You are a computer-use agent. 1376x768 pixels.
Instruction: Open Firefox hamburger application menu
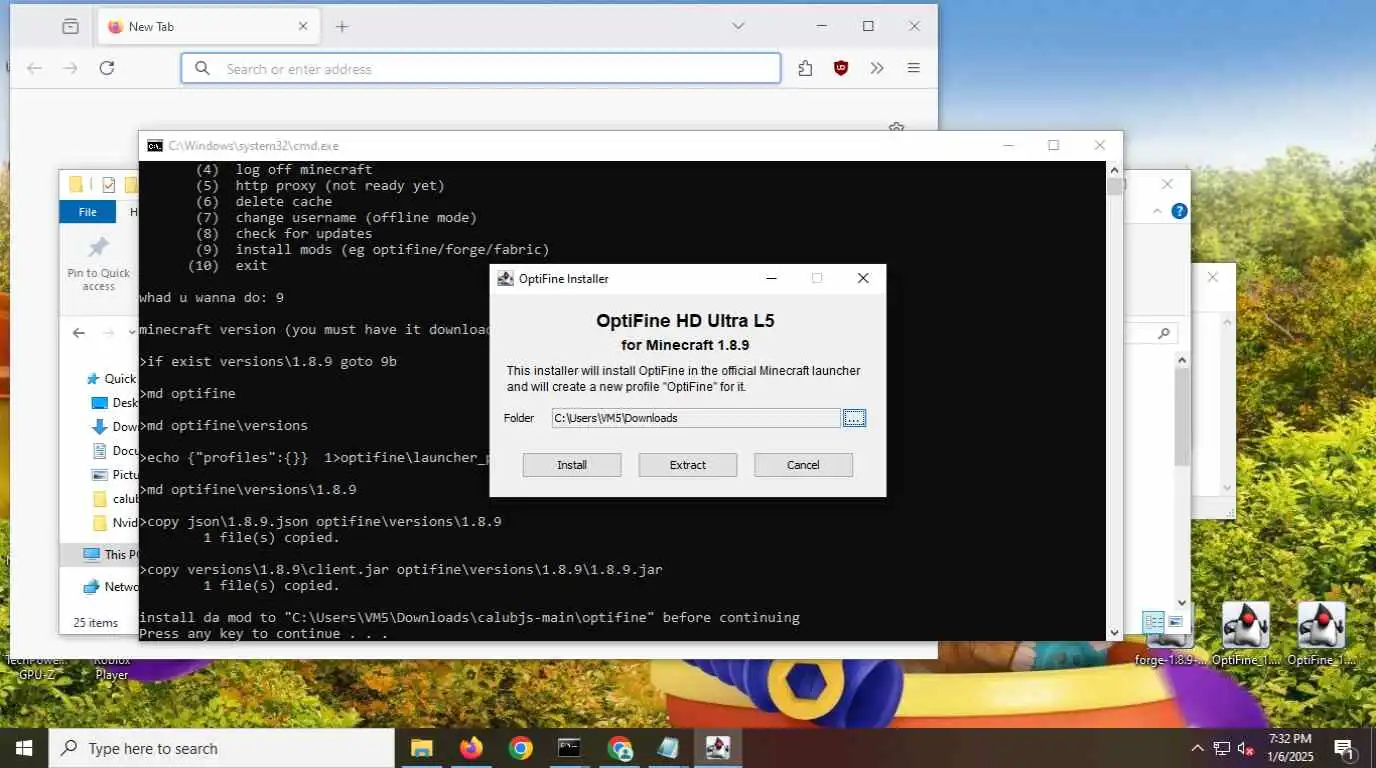(x=913, y=68)
